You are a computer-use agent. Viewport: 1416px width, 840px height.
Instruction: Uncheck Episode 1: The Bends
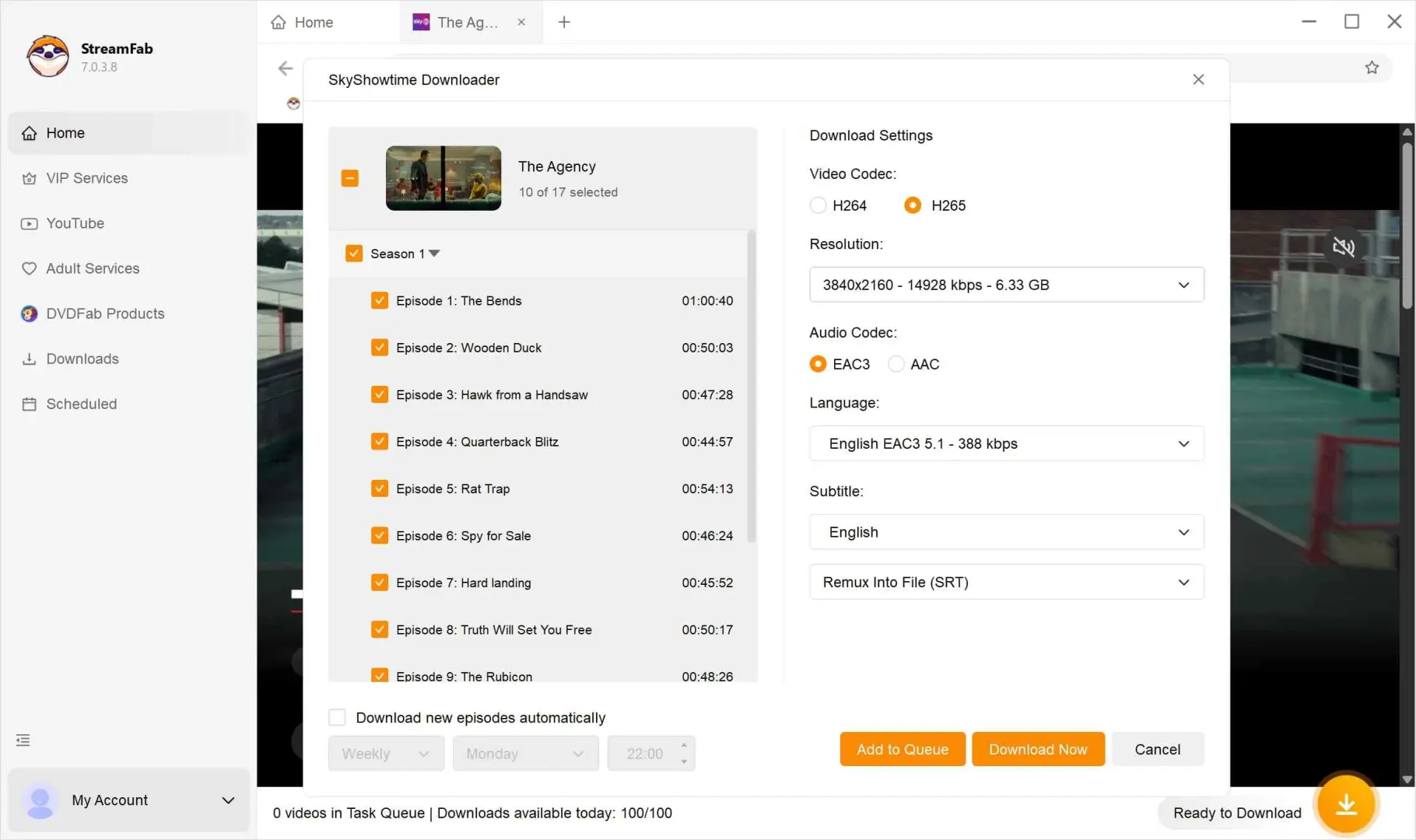pyautogui.click(x=380, y=300)
